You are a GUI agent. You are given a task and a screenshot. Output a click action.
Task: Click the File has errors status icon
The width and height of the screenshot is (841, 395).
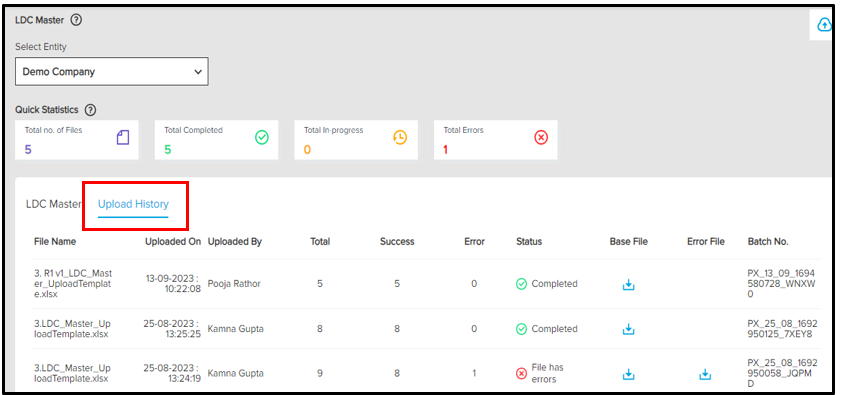tap(521, 374)
